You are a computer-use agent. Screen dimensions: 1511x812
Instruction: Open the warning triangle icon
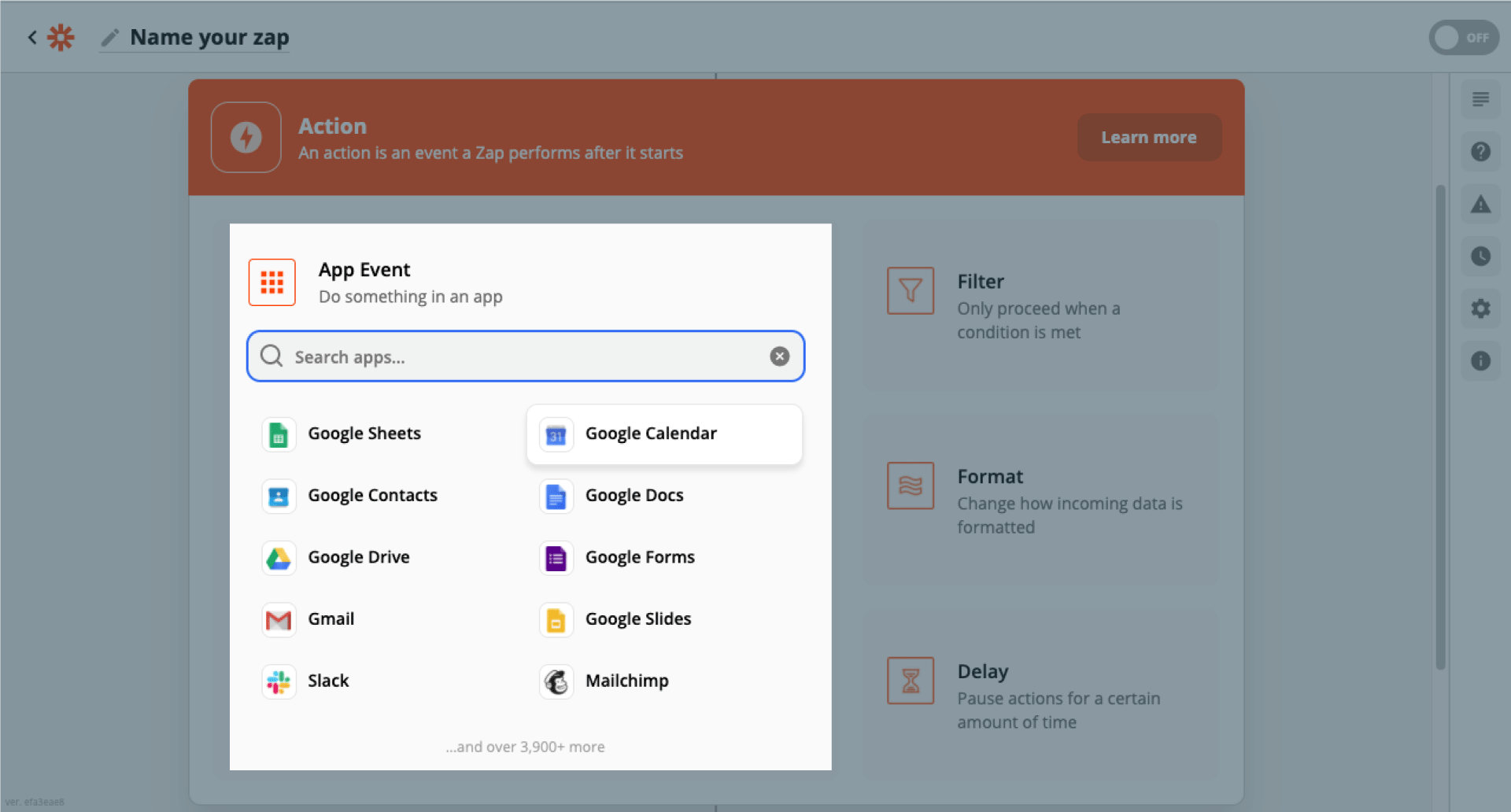1480,204
